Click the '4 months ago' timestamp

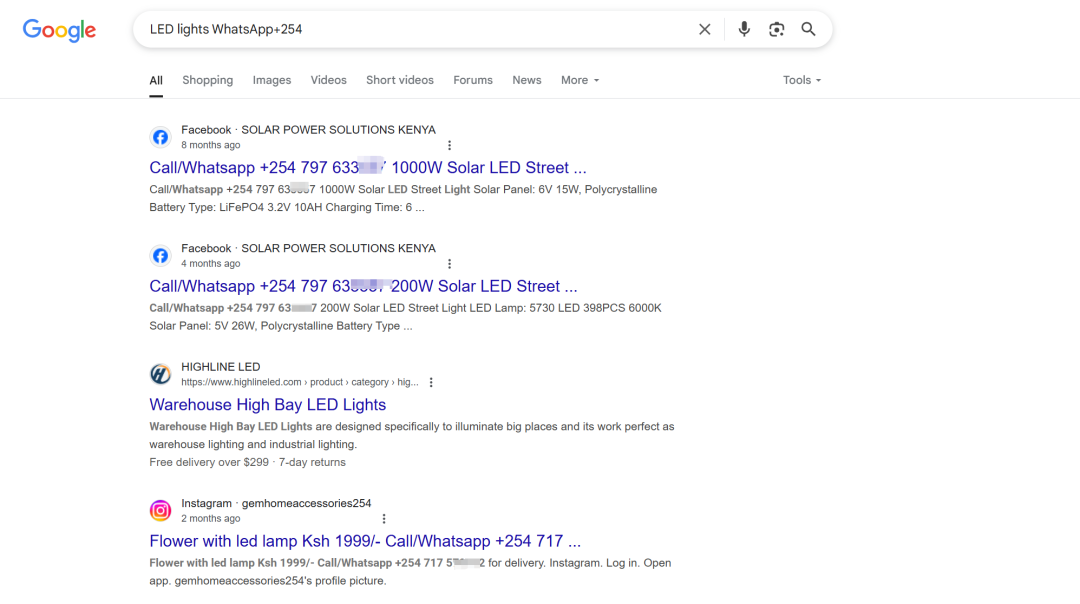pyautogui.click(x=211, y=264)
